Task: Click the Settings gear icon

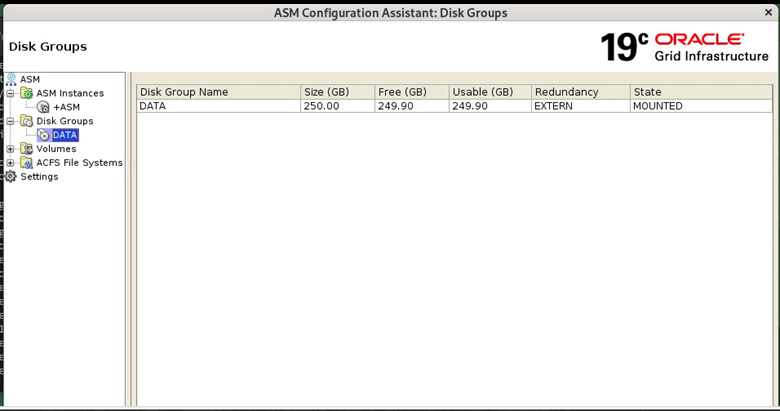Action: (x=11, y=177)
